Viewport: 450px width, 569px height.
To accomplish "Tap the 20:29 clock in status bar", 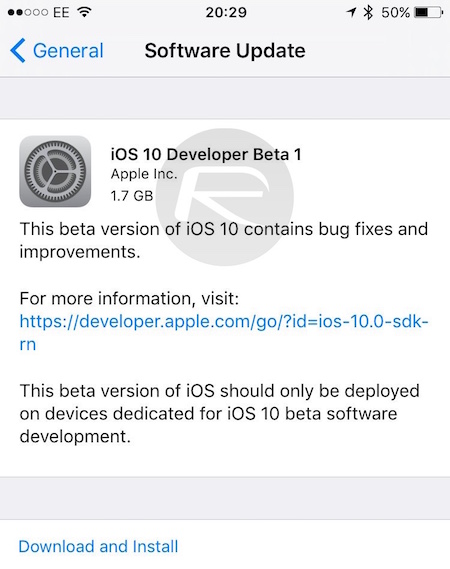I will click(226, 12).
